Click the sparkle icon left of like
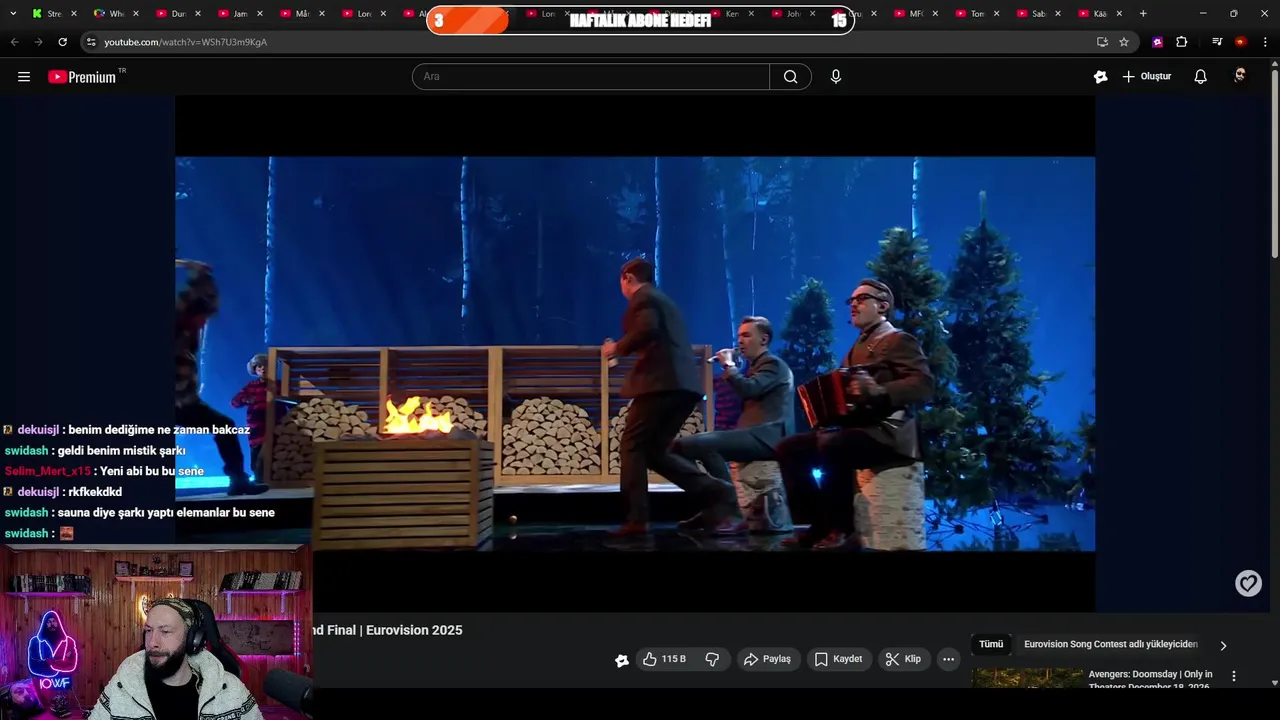Viewport: 1280px width, 720px height. [x=621, y=660]
